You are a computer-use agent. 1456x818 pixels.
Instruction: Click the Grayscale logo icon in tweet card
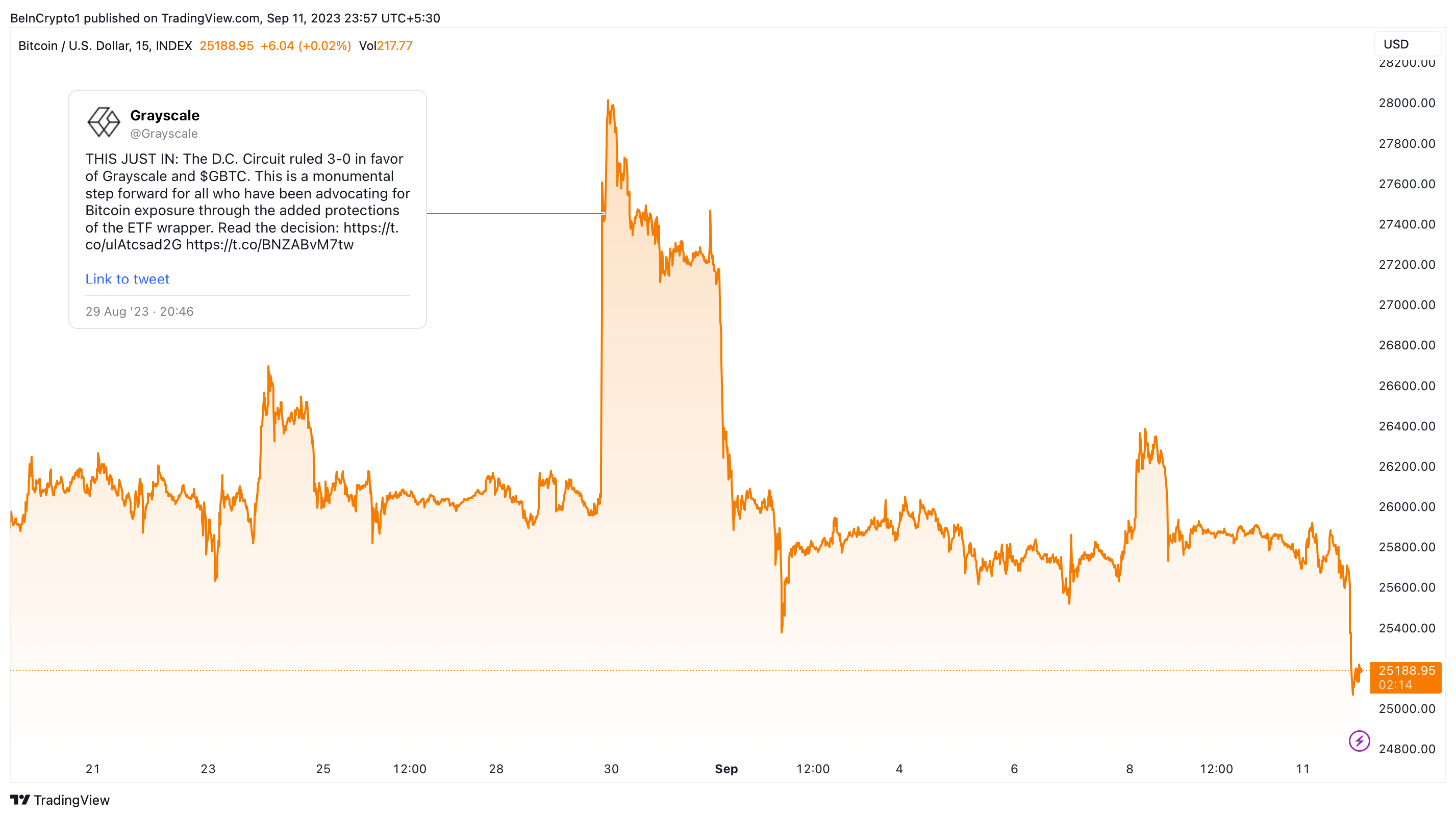pyautogui.click(x=104, y=122)
